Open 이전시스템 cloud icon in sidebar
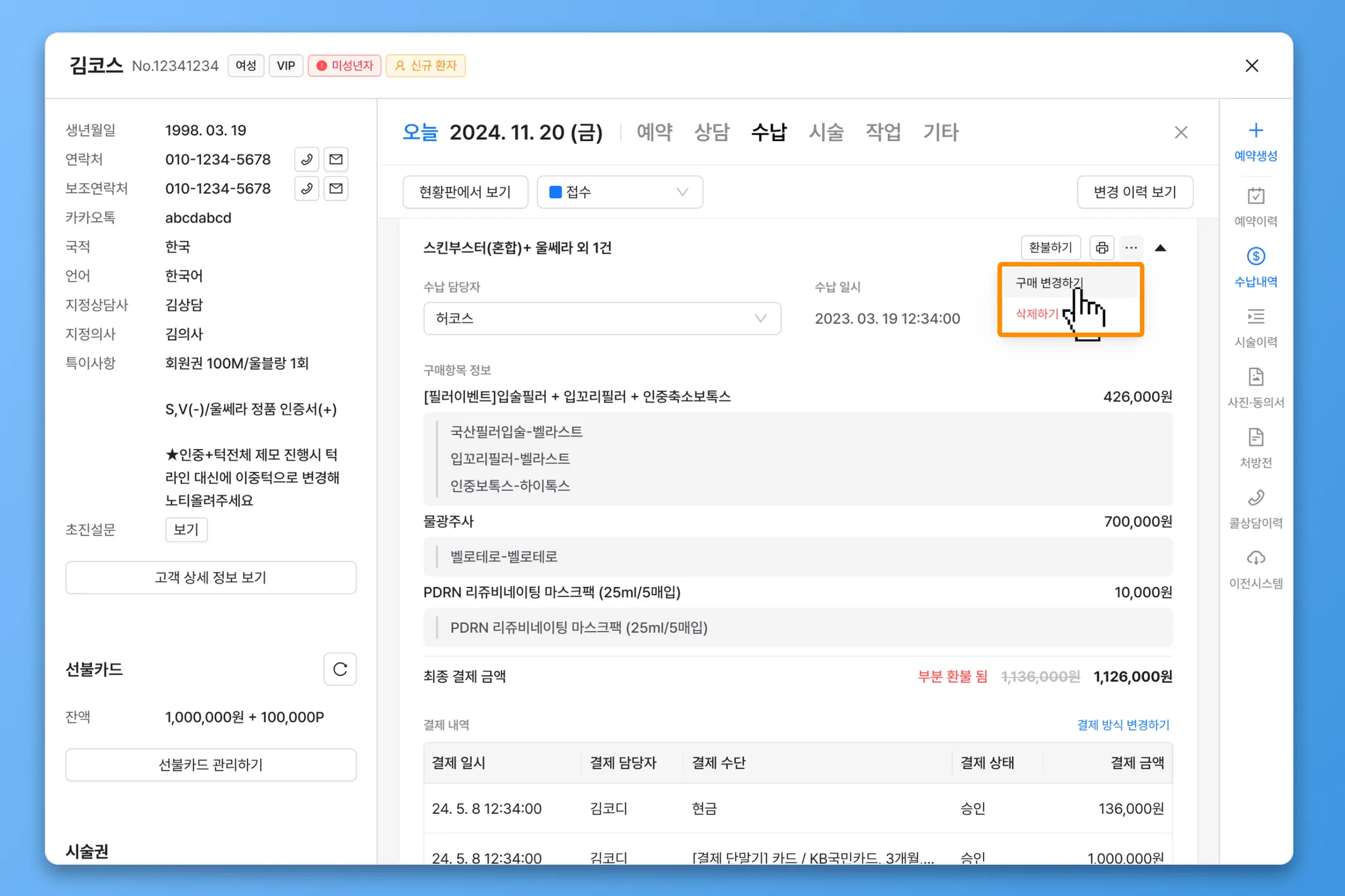Viewport: 1345px width, 896px height. tap(1255, 559)
